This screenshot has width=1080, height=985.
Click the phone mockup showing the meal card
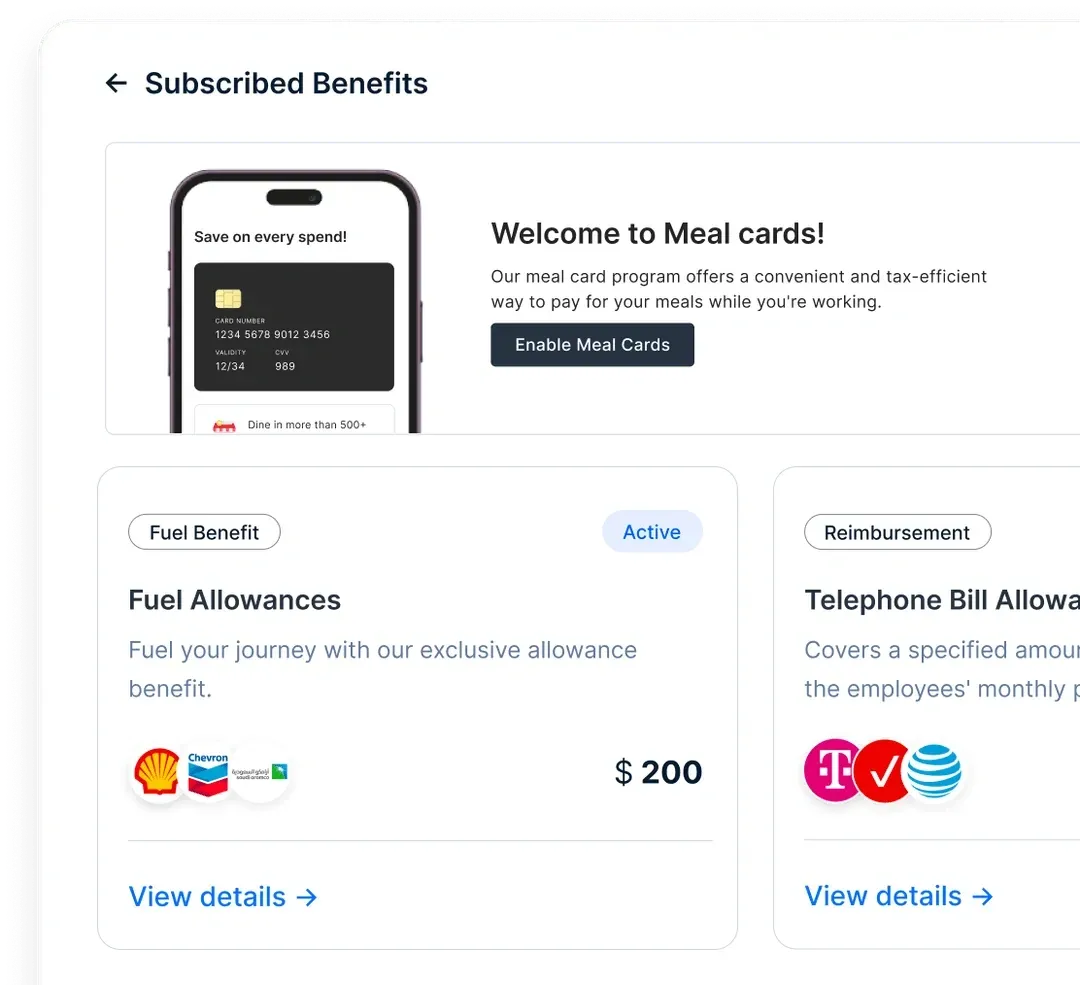tap(294, 300)
